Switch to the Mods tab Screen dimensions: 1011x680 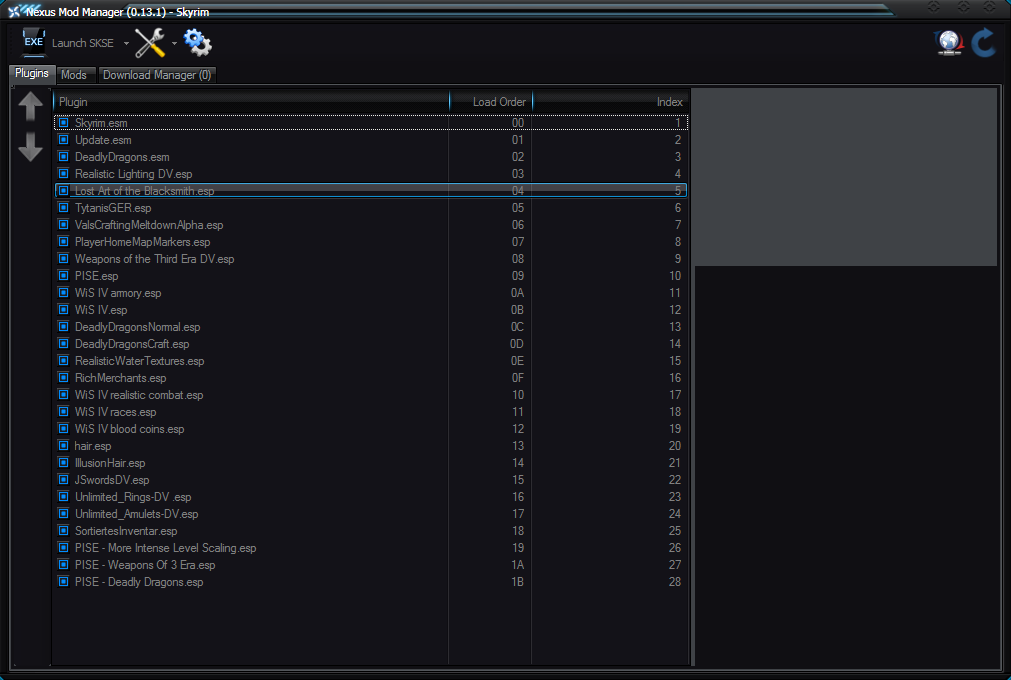pyautogui.click(x=73, y=75)
